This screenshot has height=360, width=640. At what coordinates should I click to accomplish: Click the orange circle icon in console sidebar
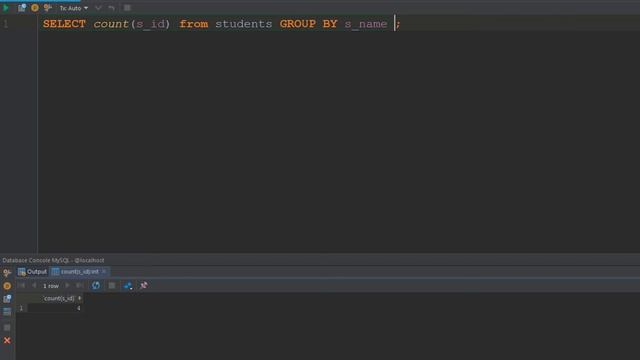(x=7, y=286)
